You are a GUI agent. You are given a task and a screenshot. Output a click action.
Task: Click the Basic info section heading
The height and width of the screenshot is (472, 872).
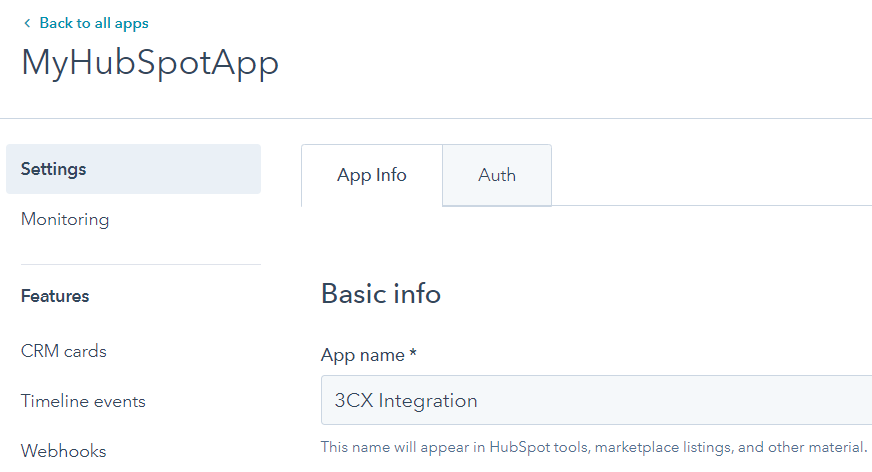(381, 294)
